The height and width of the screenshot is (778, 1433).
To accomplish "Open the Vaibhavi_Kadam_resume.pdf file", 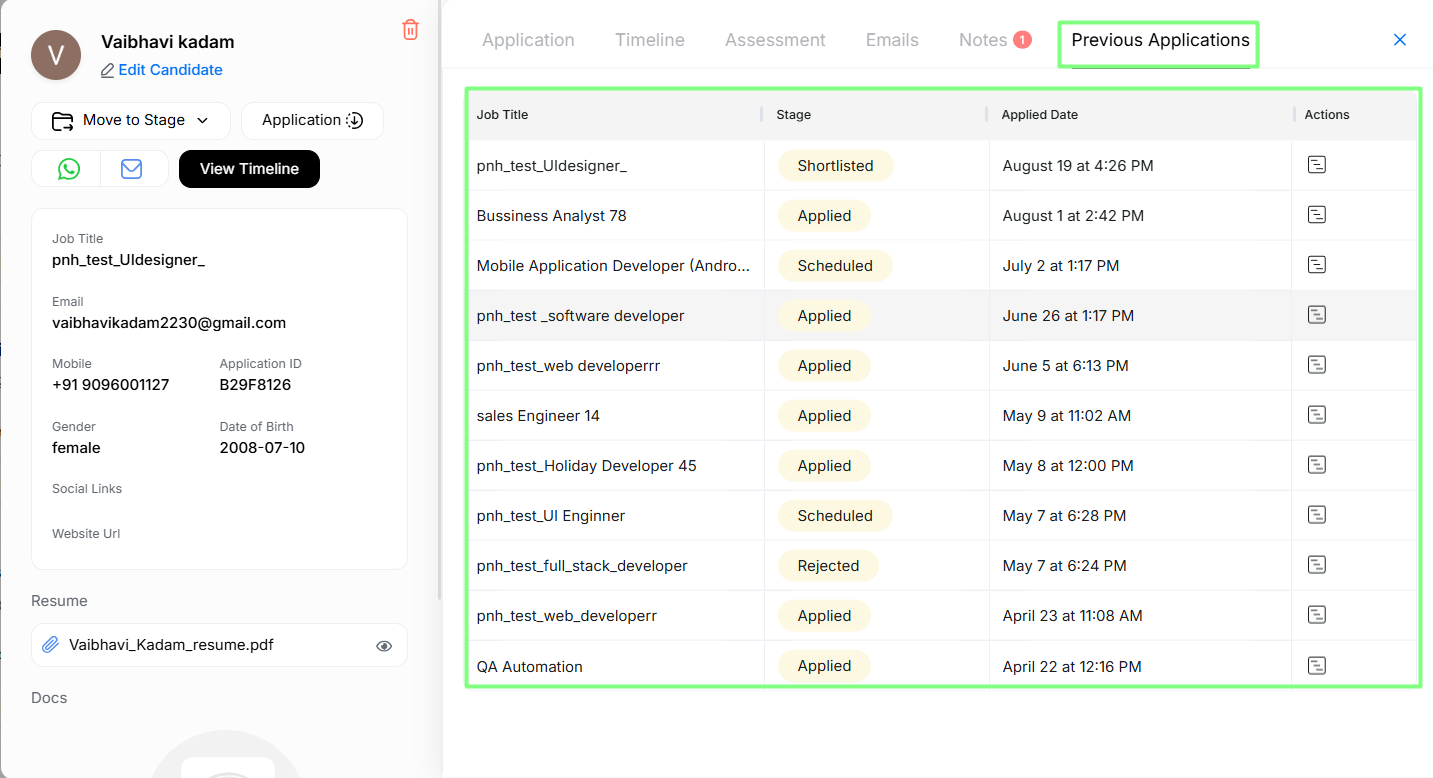I will (171, 645).
